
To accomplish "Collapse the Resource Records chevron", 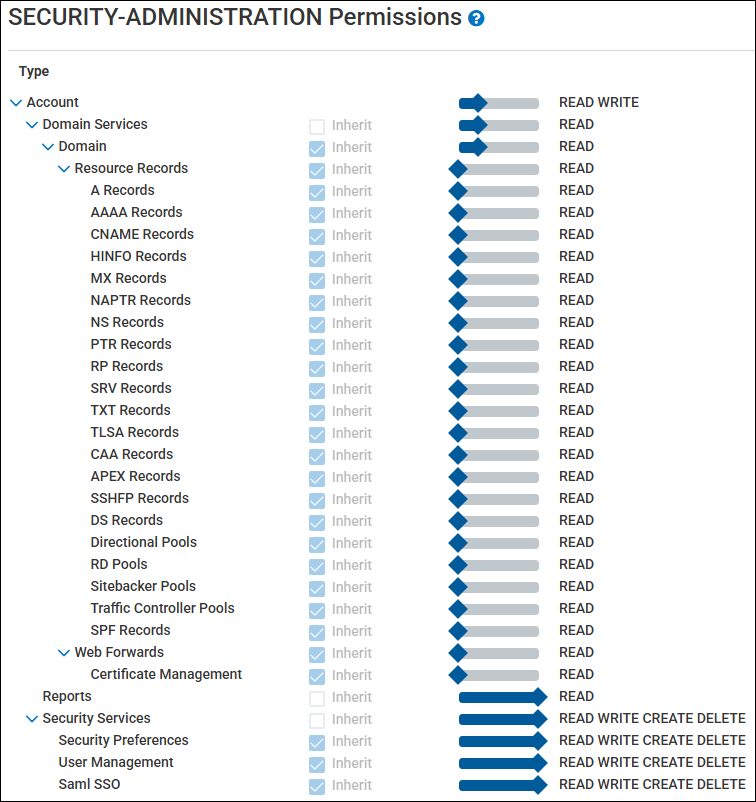I will click(x=64, y=169).
